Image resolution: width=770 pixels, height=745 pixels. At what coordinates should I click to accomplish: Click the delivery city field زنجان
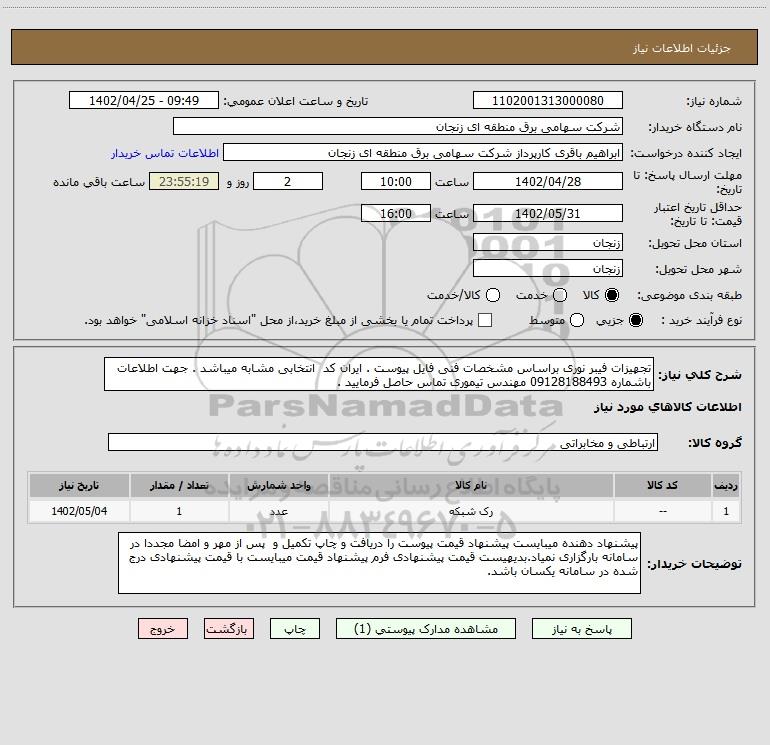(x=548, y=269)
